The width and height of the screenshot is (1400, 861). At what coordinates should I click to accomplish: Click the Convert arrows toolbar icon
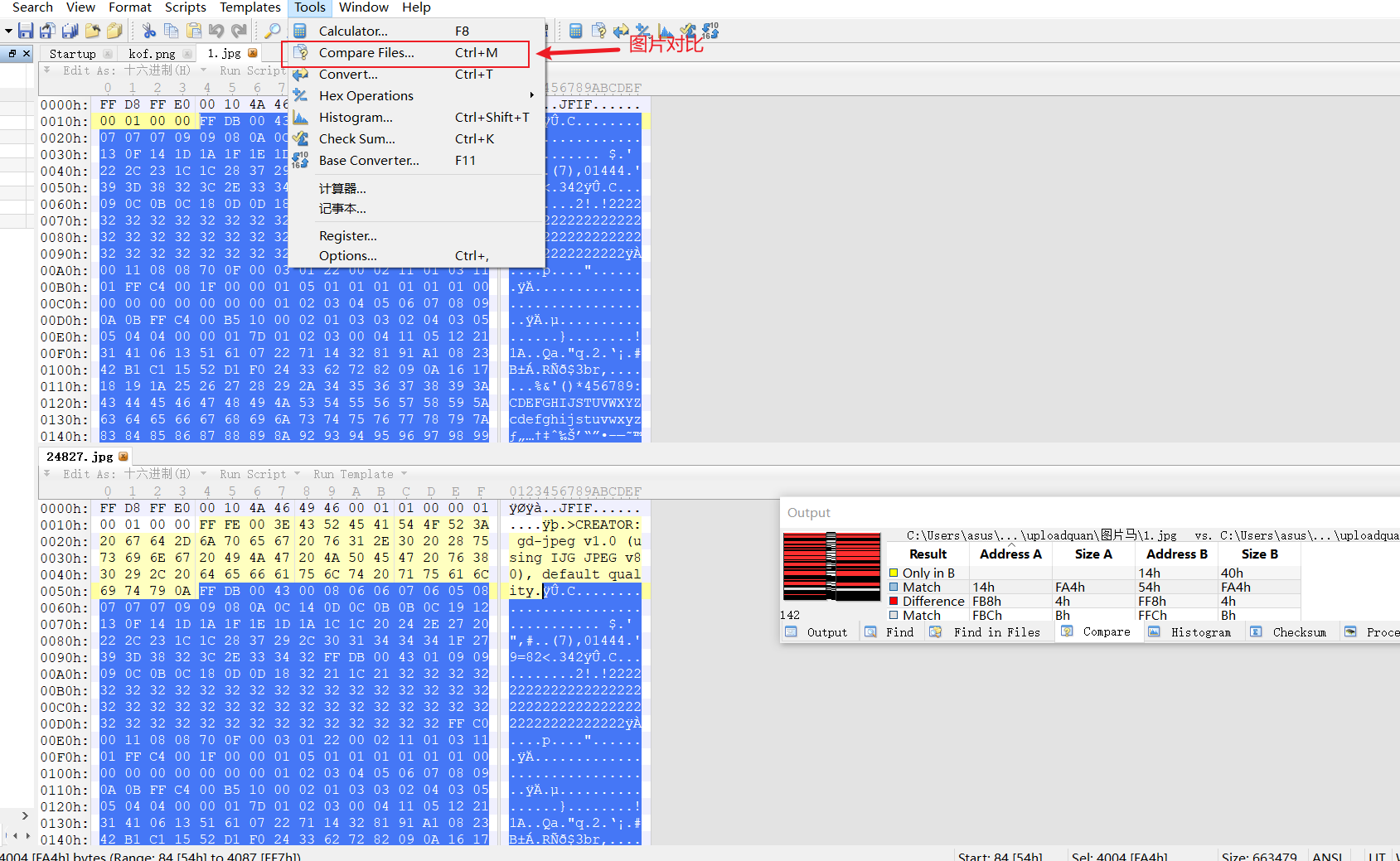621,31
